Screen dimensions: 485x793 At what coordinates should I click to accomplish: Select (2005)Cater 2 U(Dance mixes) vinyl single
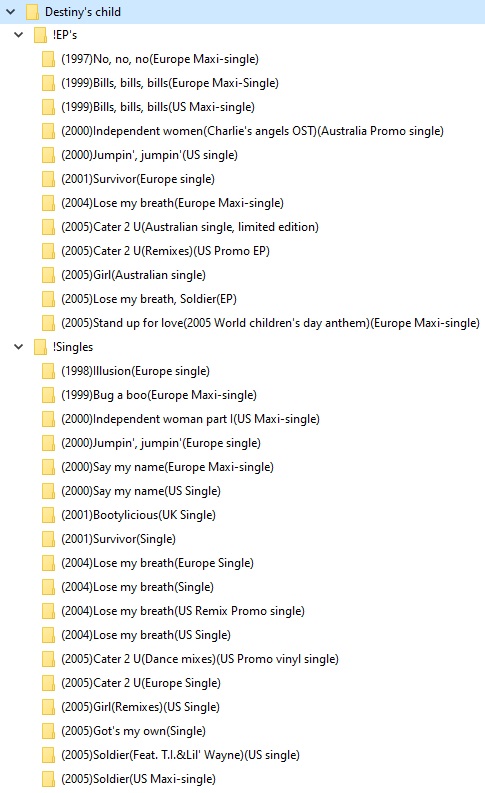click(200, 659)
